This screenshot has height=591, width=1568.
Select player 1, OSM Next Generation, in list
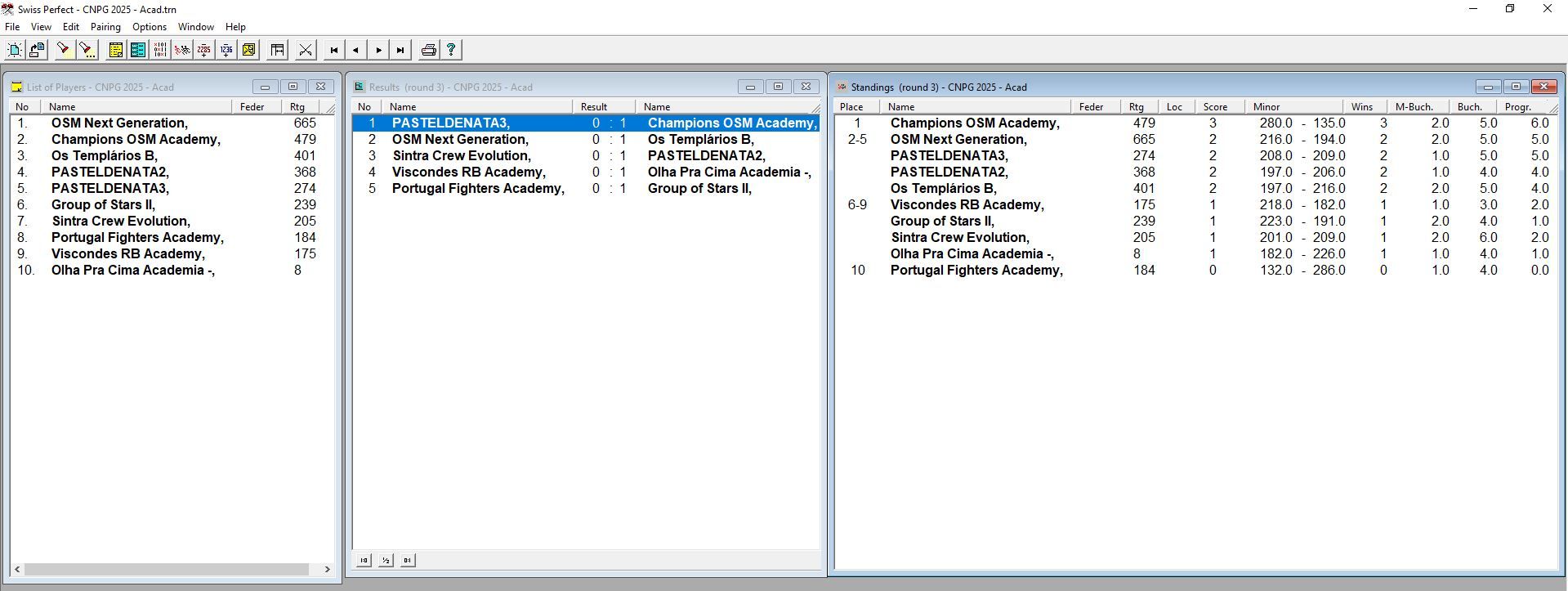172,123
